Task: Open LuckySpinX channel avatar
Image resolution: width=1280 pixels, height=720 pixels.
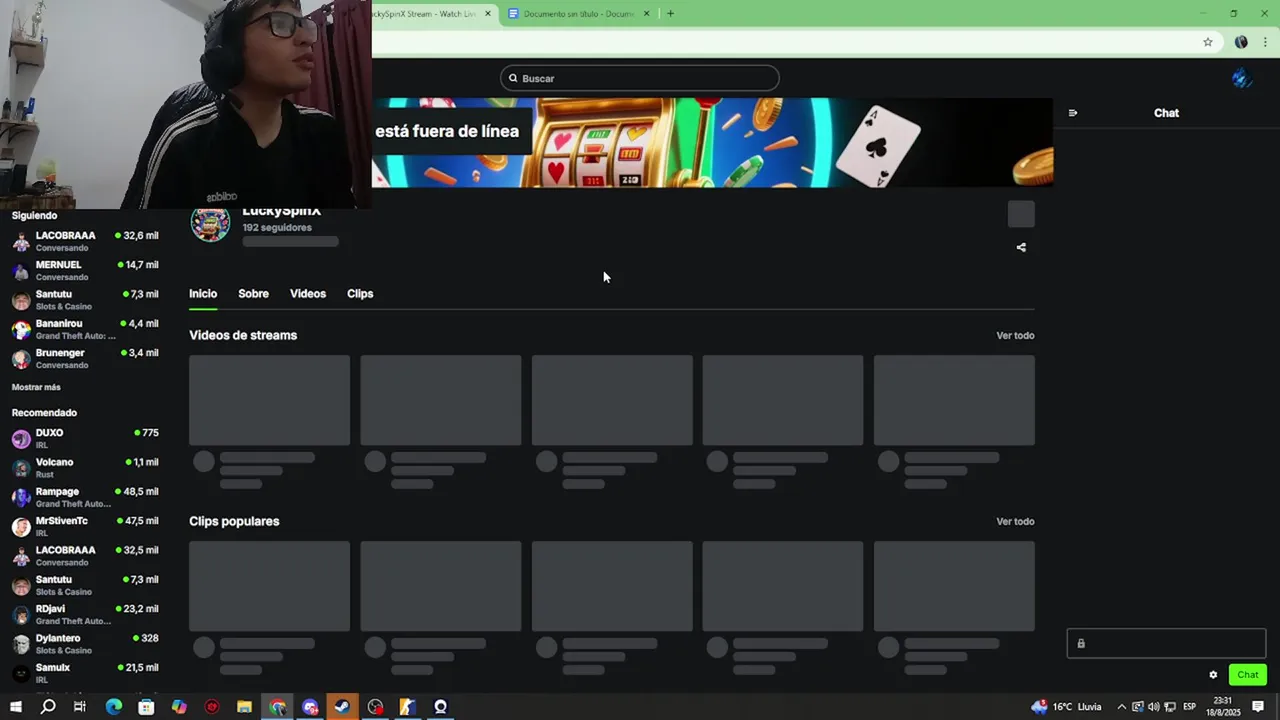Action: coord(210,222)
